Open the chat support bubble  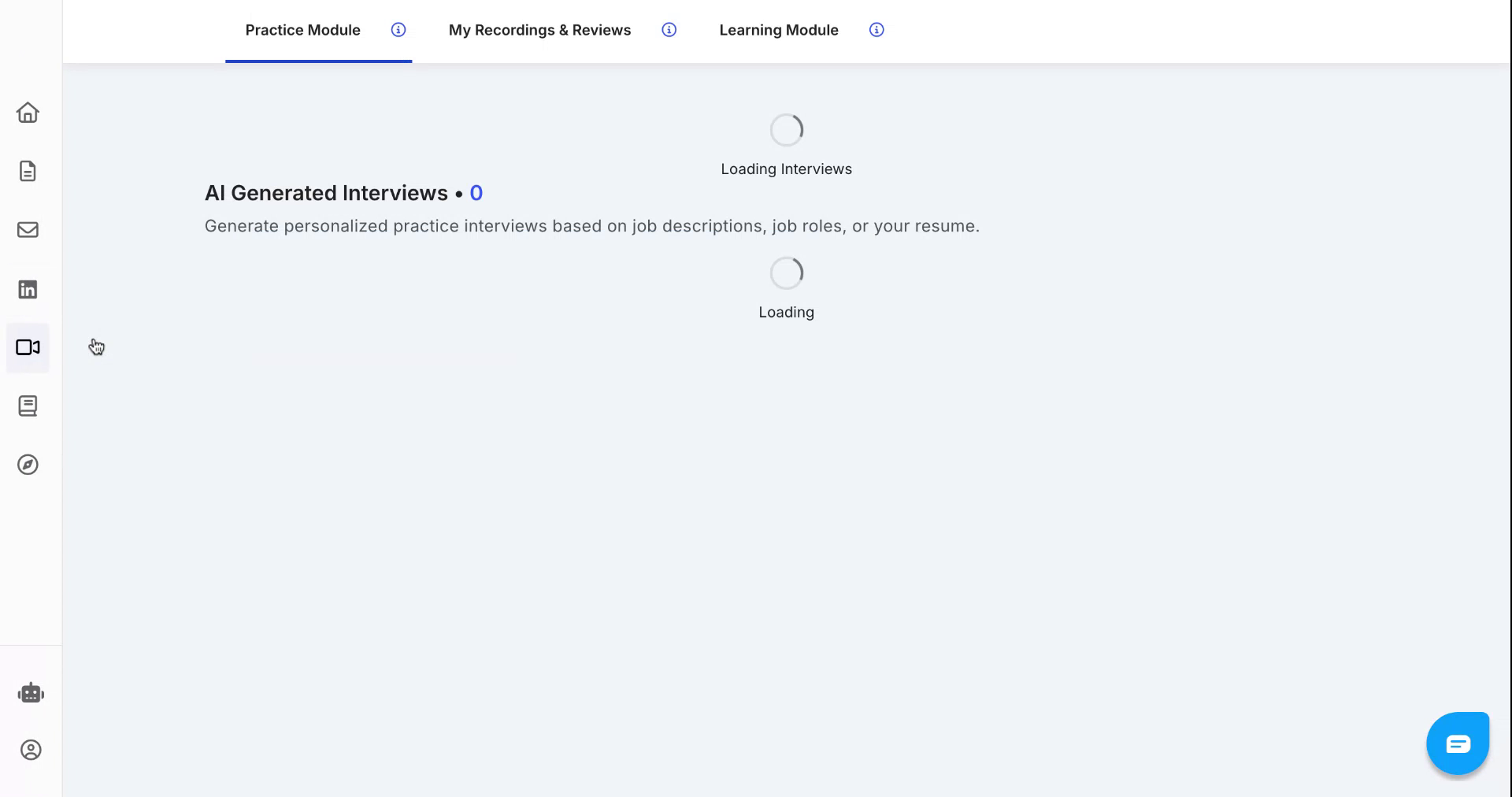(x=1458, y=743)
